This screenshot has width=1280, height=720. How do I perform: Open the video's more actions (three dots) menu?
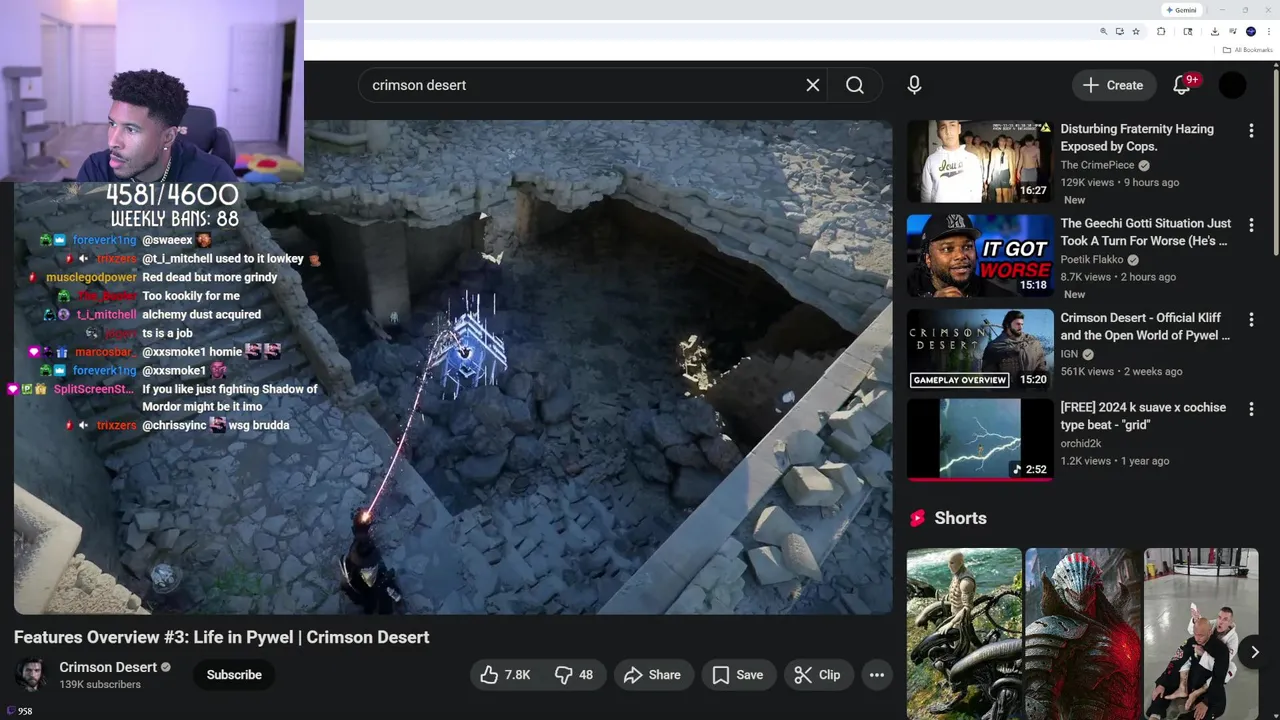[x=877, y=675]
